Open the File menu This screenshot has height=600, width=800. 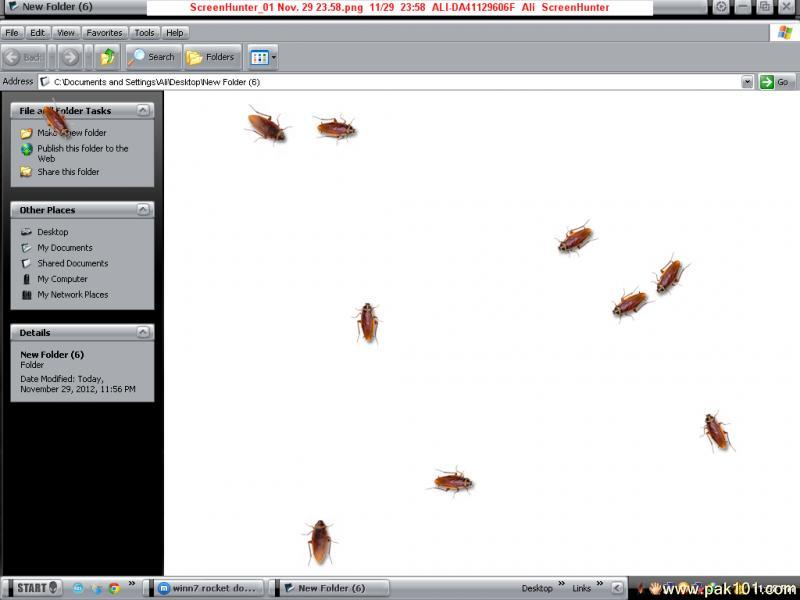(x=12, y=33)
